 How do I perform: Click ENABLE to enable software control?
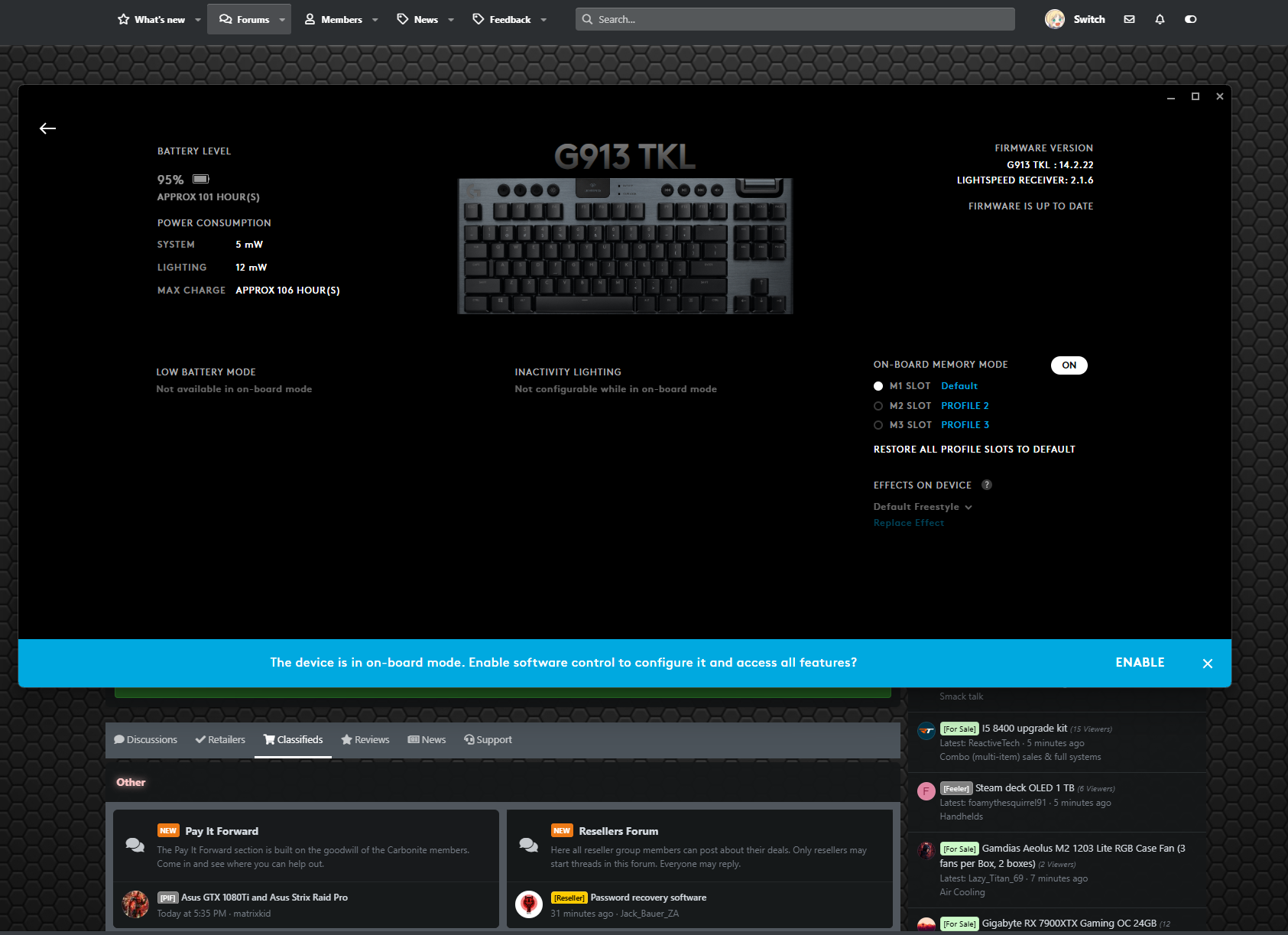(1140, 663)
